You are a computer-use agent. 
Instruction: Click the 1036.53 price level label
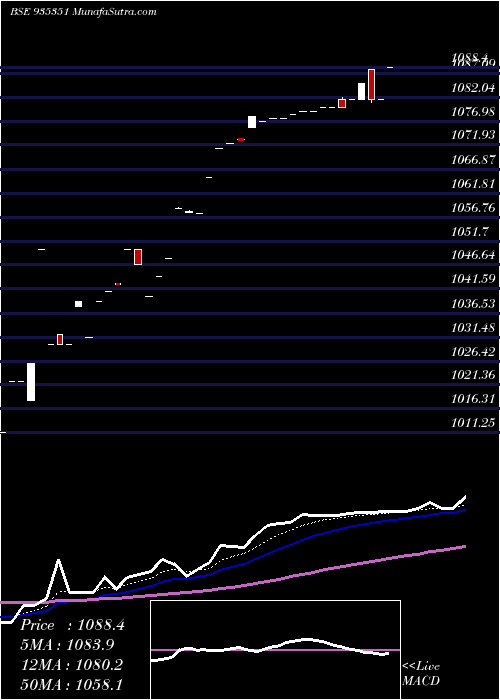pyautogui.click(x=473, y=304)
